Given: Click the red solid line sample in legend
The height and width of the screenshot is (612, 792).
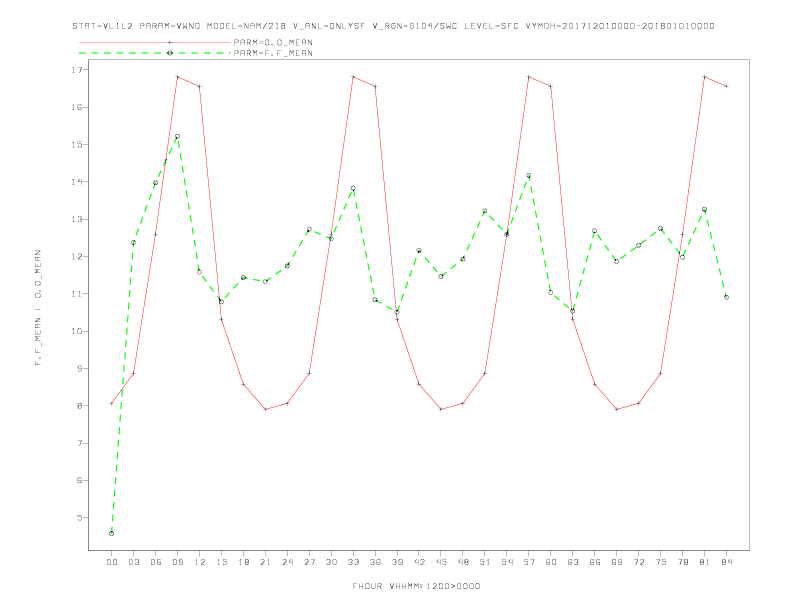Looking at the screenshot, I should (155, 42).
